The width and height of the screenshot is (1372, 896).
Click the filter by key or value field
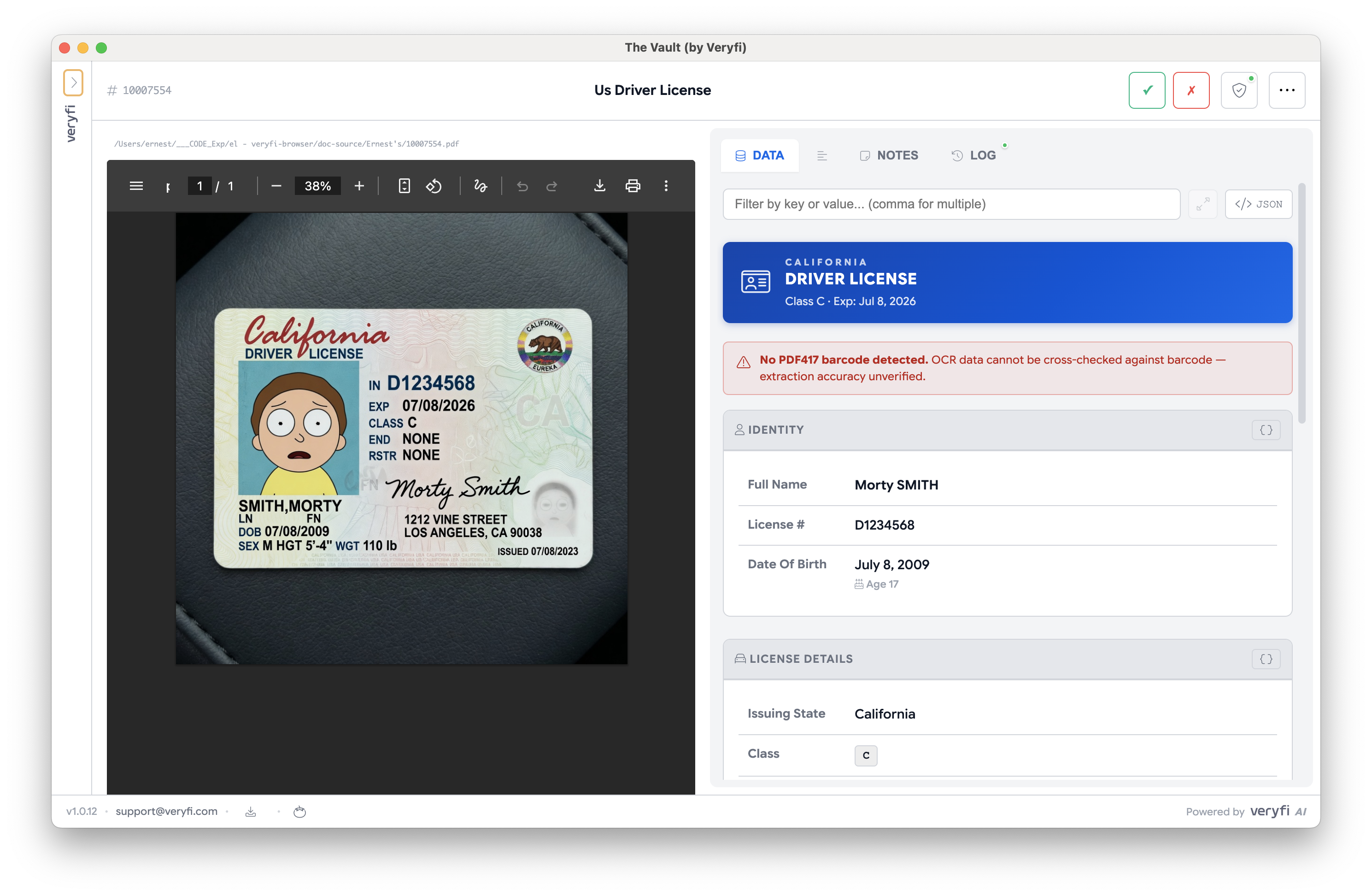pos(951,204)
